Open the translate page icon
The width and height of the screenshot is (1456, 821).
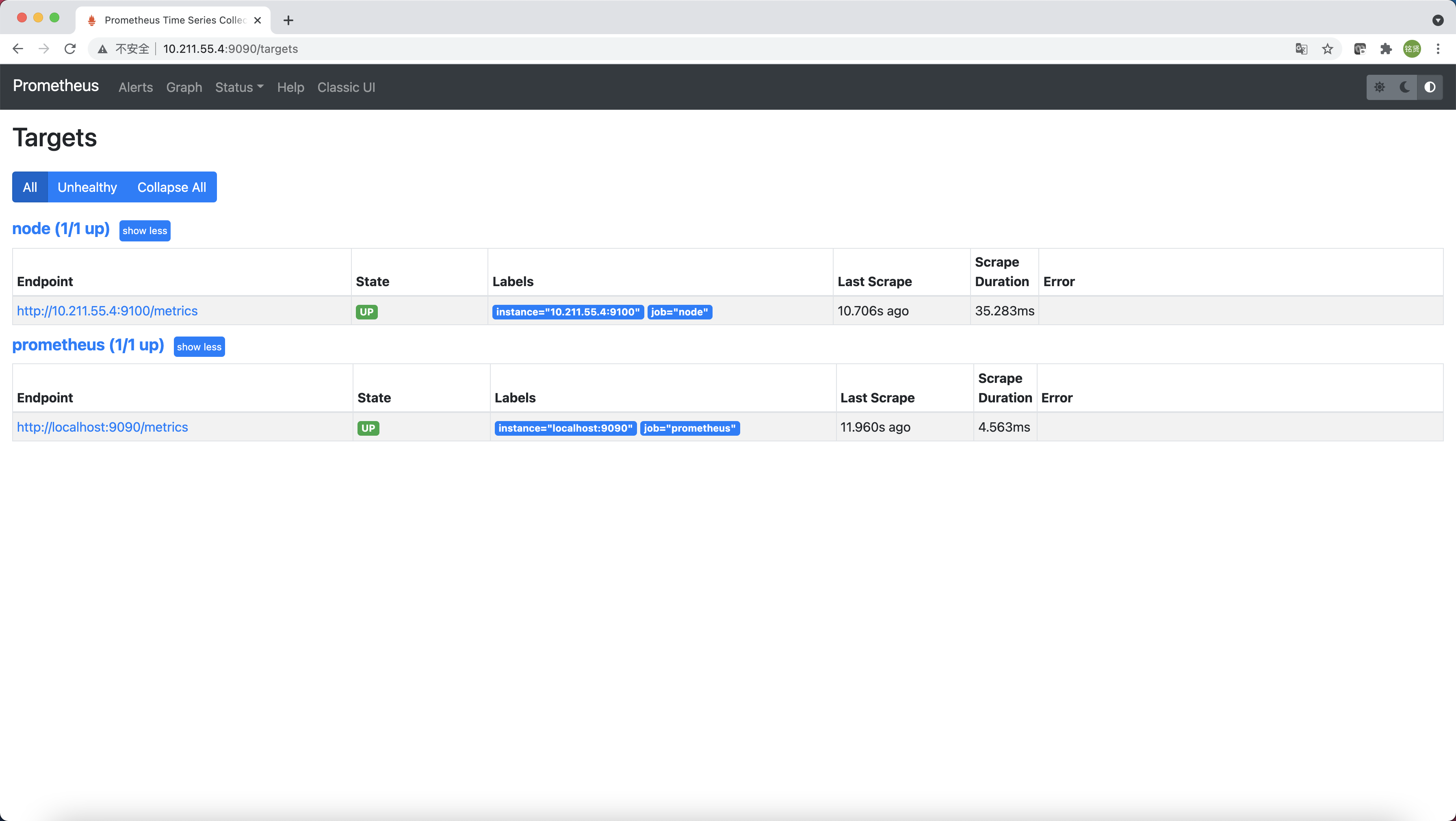[1301, 49]
